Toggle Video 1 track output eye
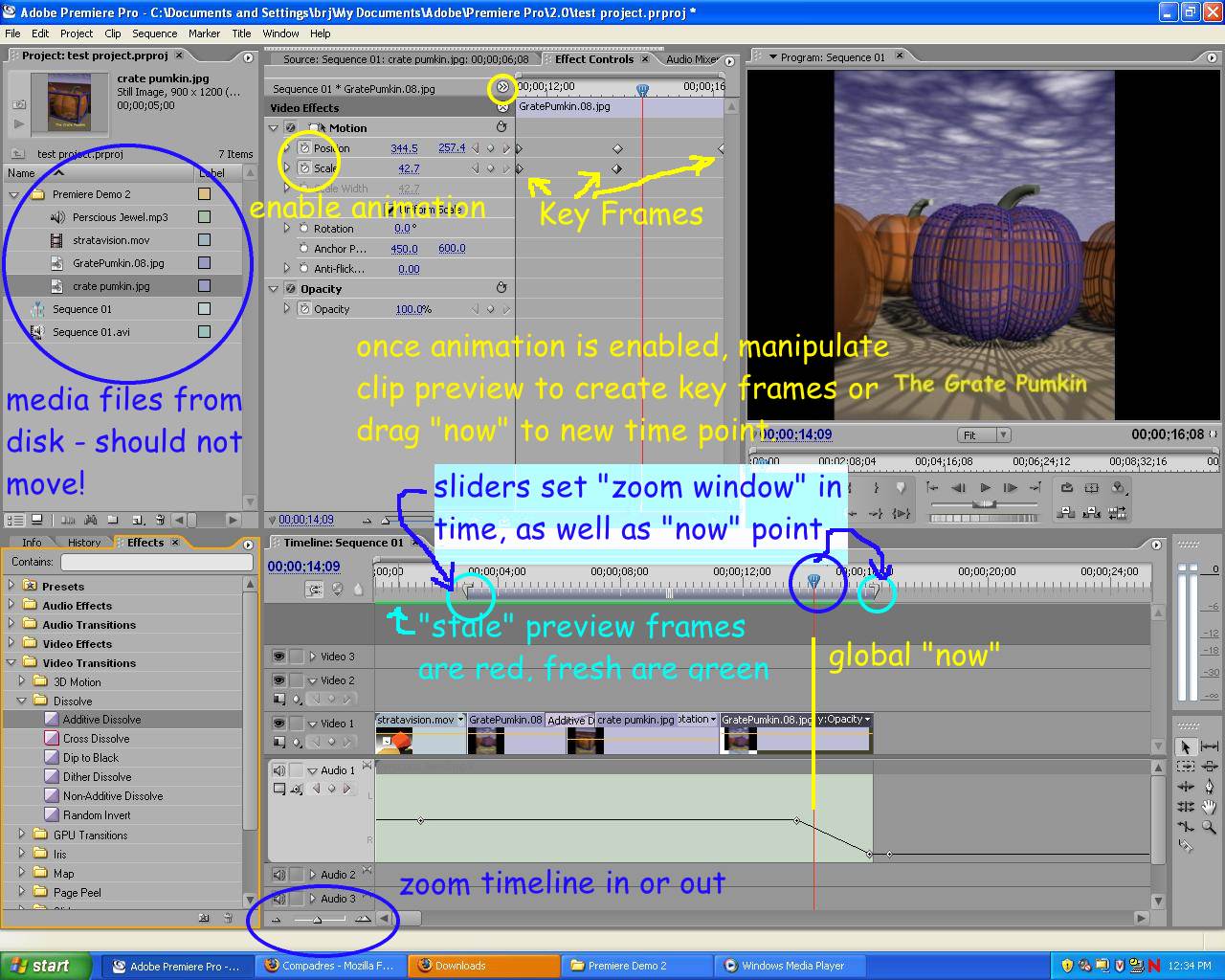 click(x=278, y=724)
